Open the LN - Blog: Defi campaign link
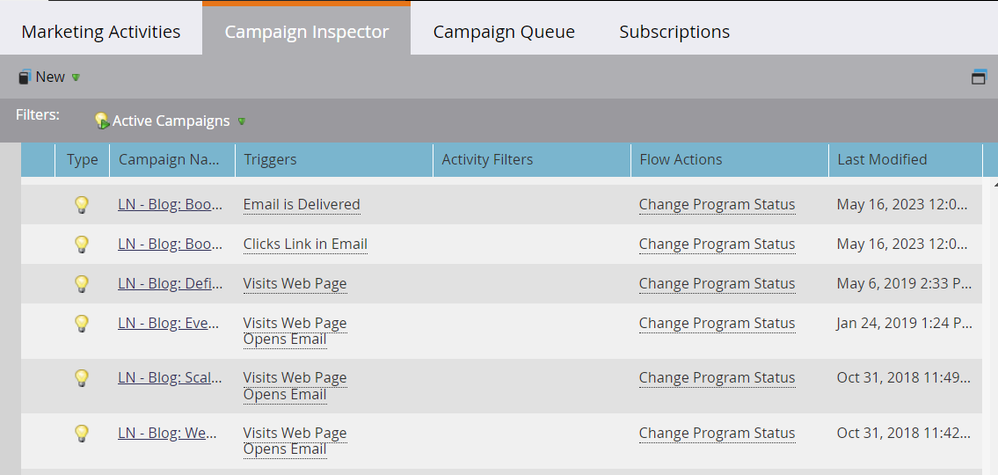 170,284
